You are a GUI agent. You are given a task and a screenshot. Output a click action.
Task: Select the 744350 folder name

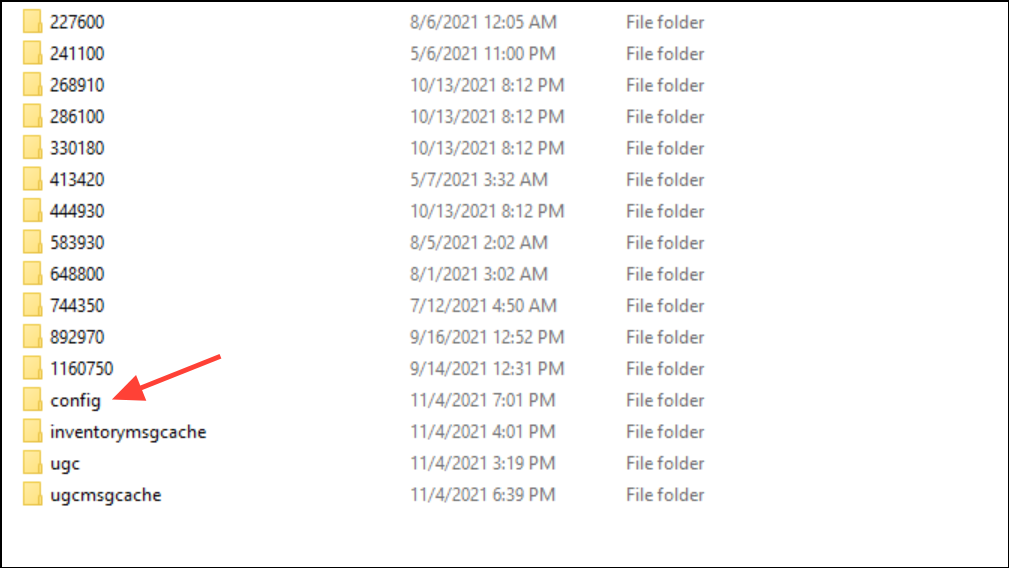click(77, 306)
